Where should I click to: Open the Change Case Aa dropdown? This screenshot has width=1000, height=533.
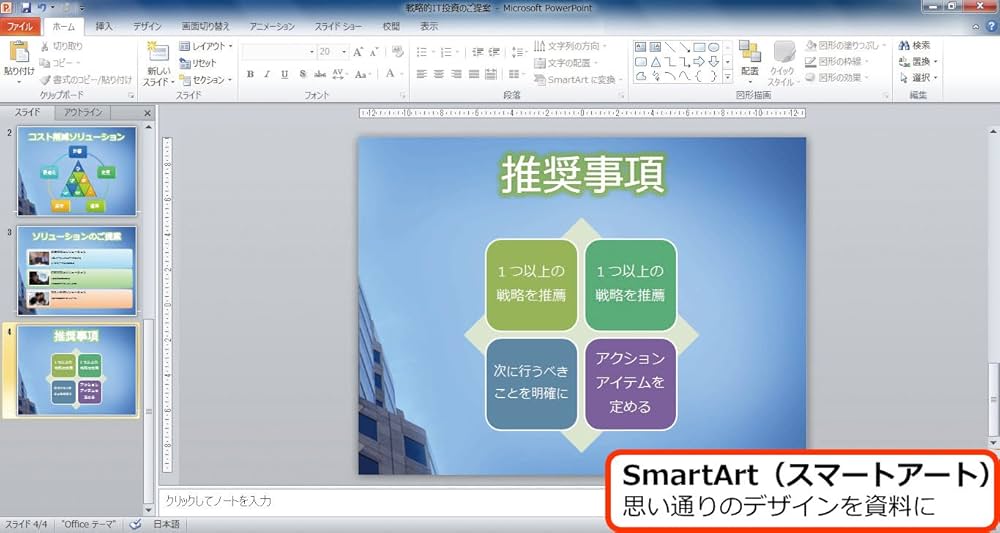point(364,74)
